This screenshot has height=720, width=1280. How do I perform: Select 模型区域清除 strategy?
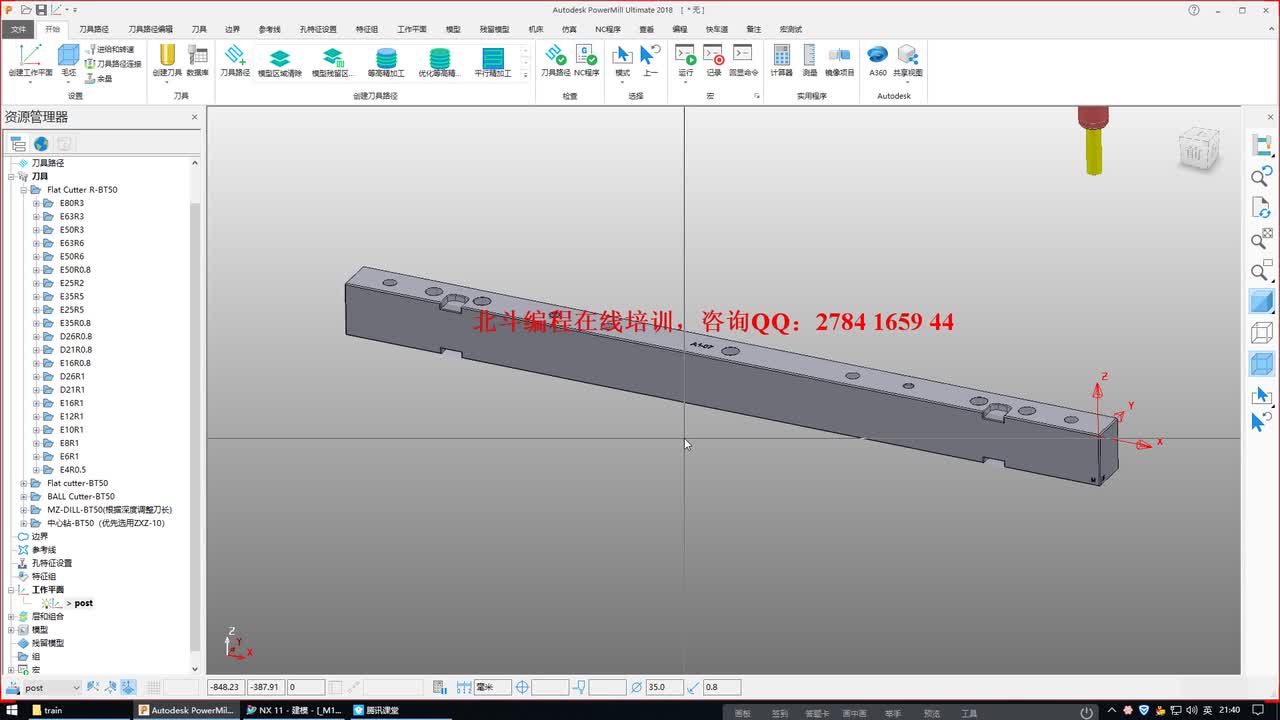coord(280,62)
